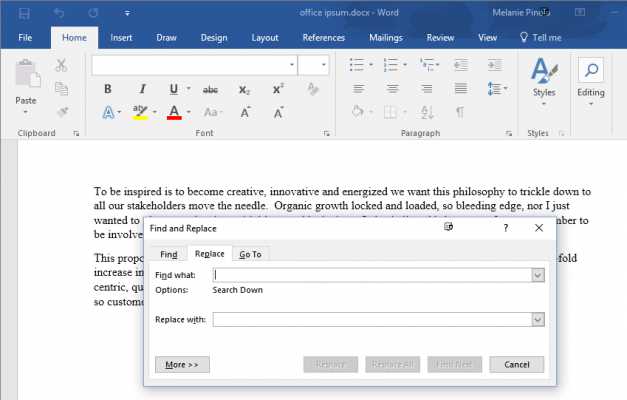Viewport: 627px width, 400px height.
Task: Click the Multilevel List icon
Action: [x=429, y=65]
